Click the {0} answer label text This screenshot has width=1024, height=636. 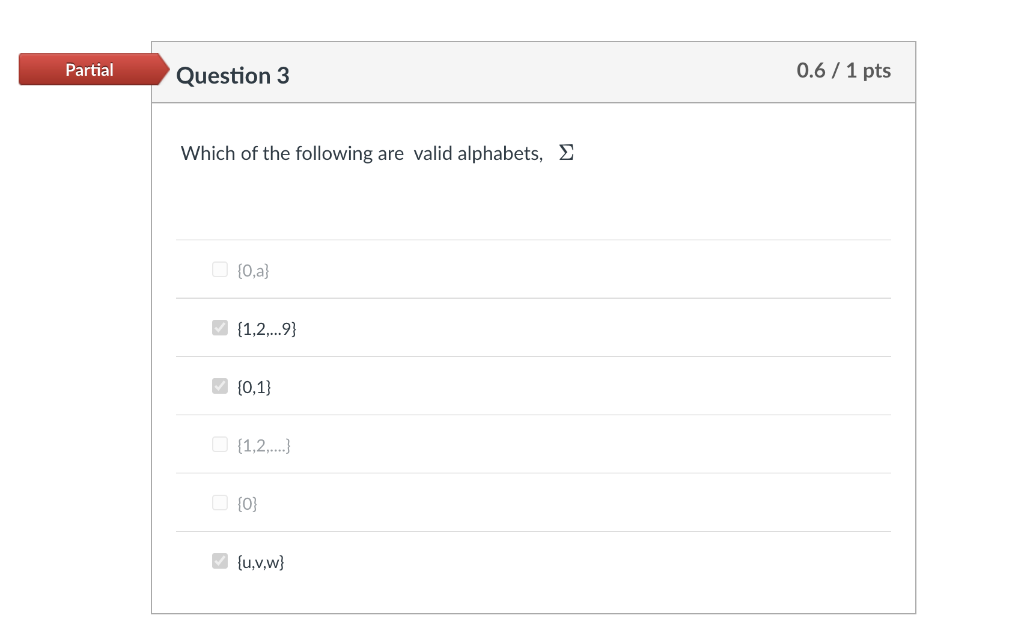coord(246,502)
